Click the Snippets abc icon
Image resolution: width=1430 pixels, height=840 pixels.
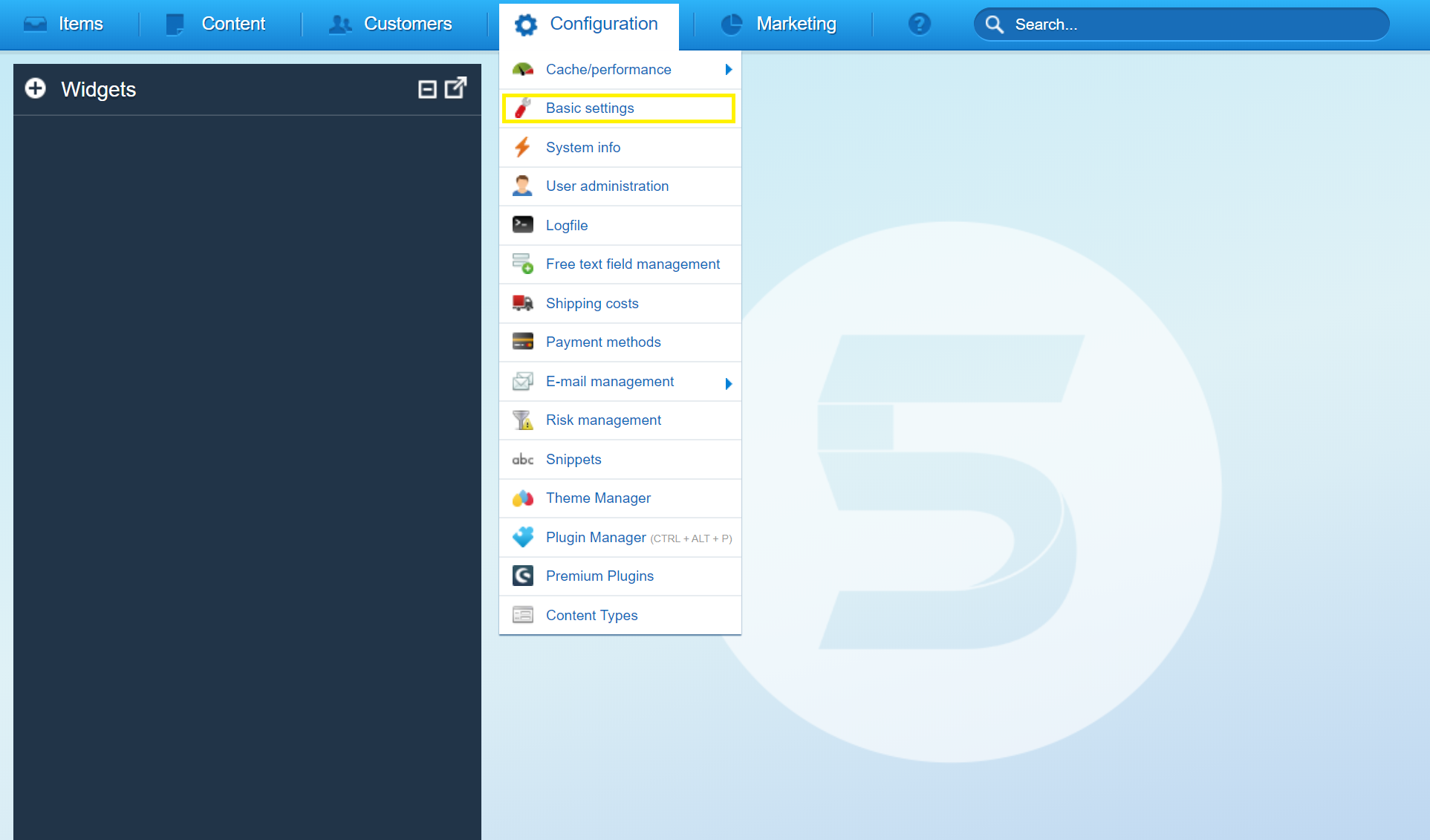pos(523,459)
